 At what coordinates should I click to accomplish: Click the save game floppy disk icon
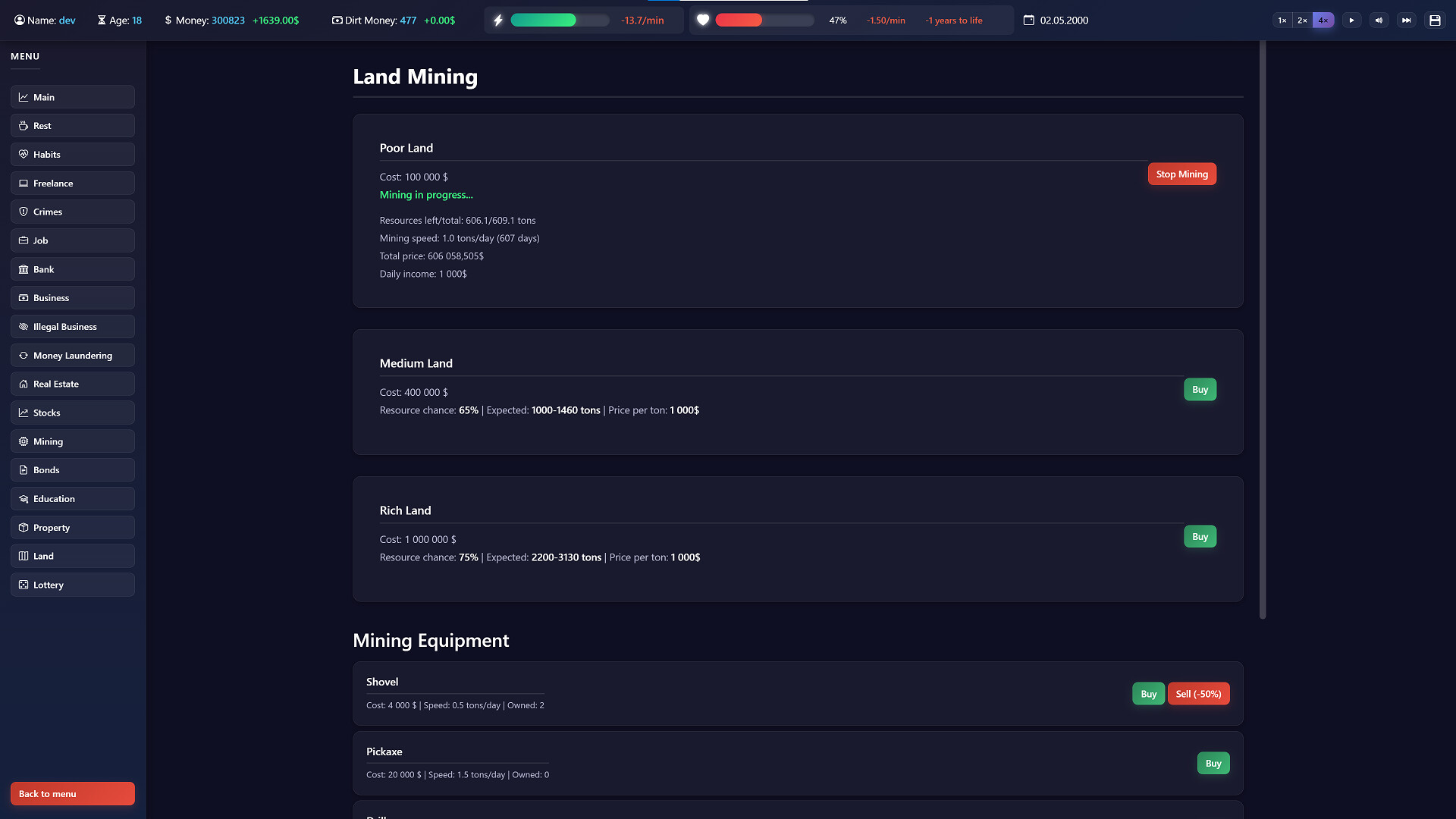[1434, 20]
